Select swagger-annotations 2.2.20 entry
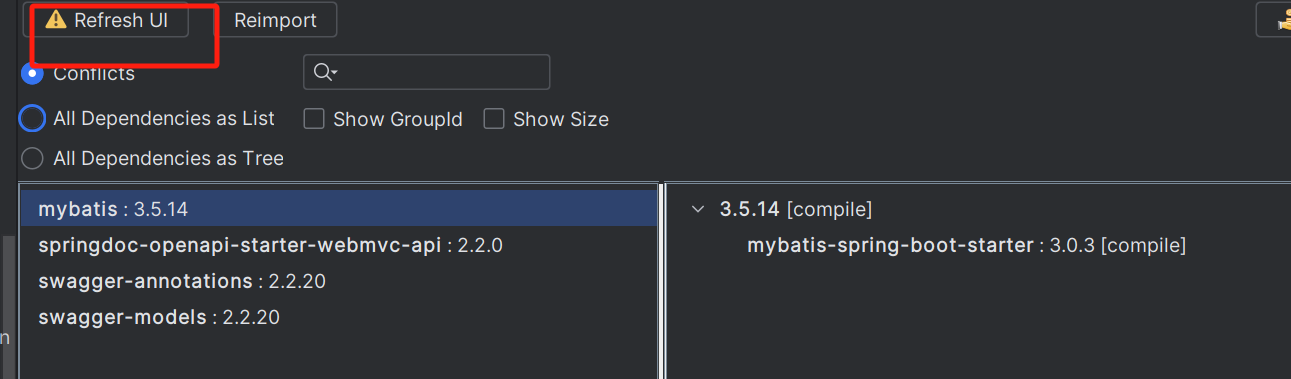Image resolution: width=1291 pixels, height=379 pixels. 338,281
